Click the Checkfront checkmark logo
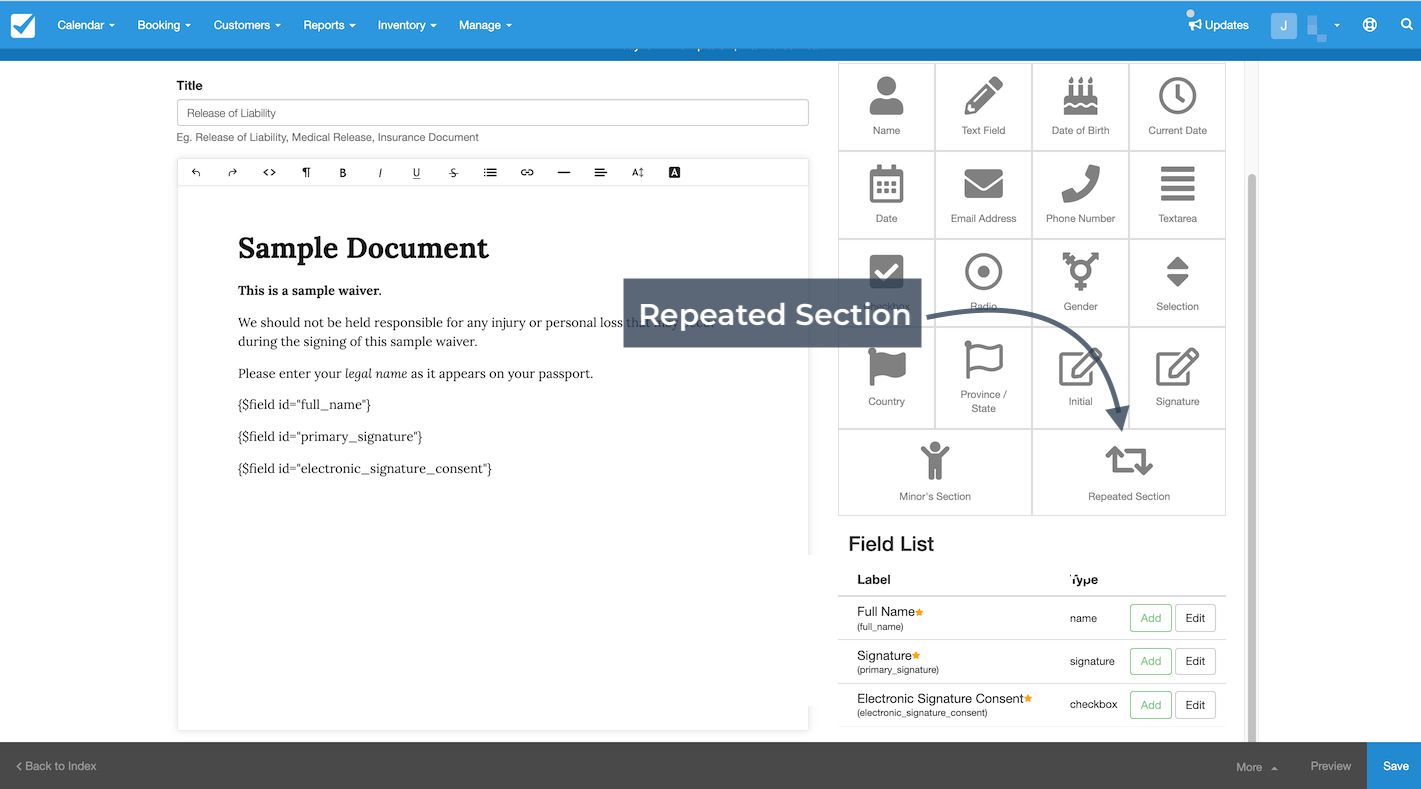Screen dimensions: 1421x789 coord(23,25)
